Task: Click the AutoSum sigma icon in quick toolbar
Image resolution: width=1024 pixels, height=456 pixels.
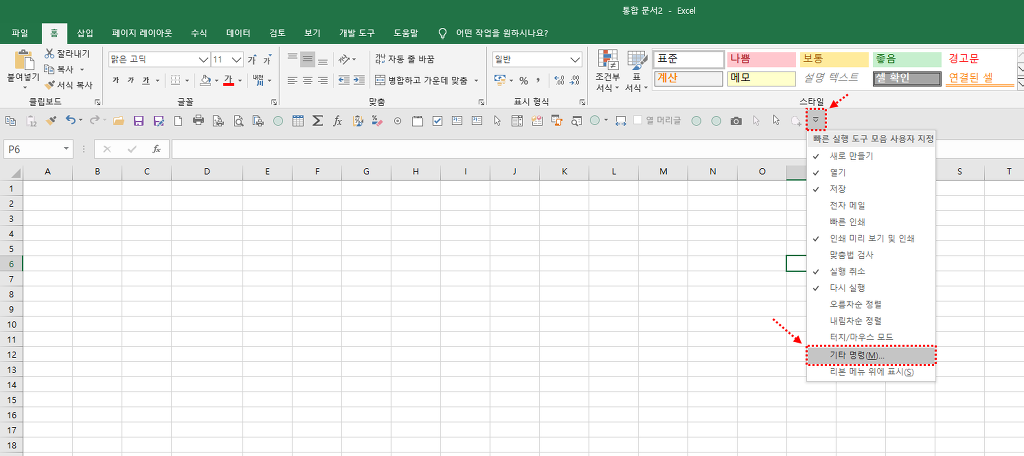Action: pyautogui.click(x=317, y=121)
